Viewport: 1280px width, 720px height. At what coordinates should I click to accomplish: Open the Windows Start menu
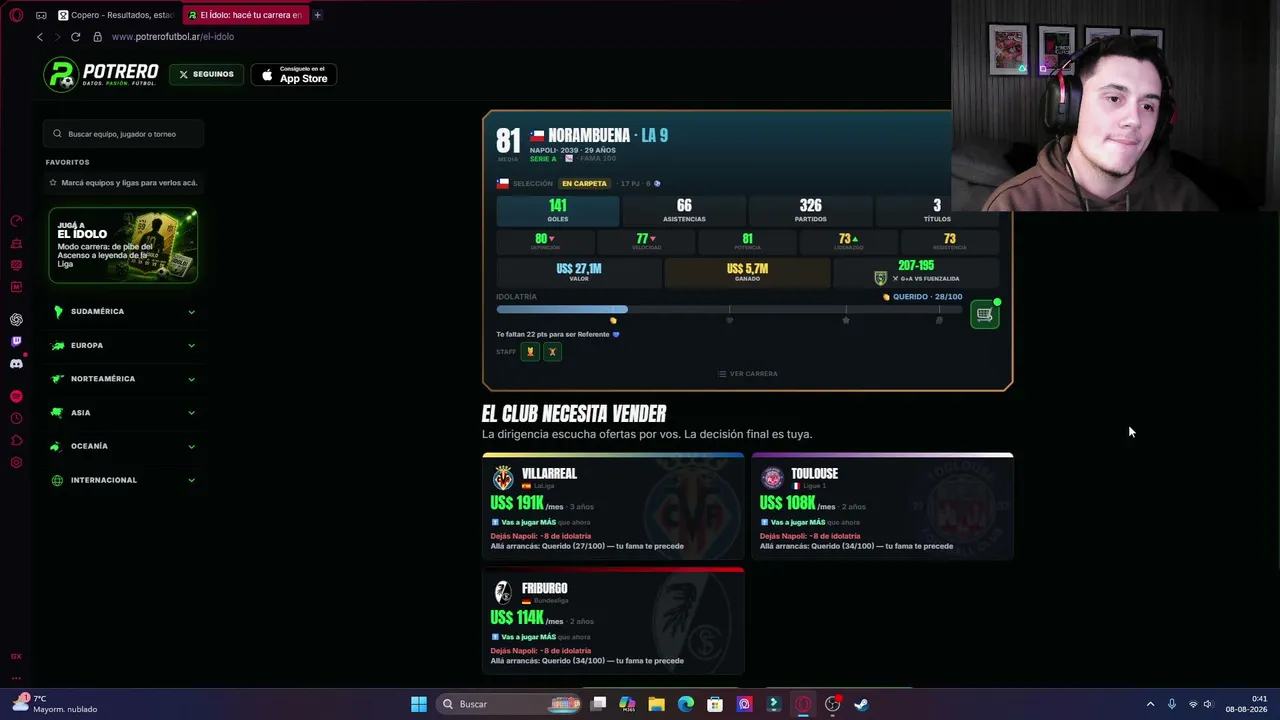(419, 704)
